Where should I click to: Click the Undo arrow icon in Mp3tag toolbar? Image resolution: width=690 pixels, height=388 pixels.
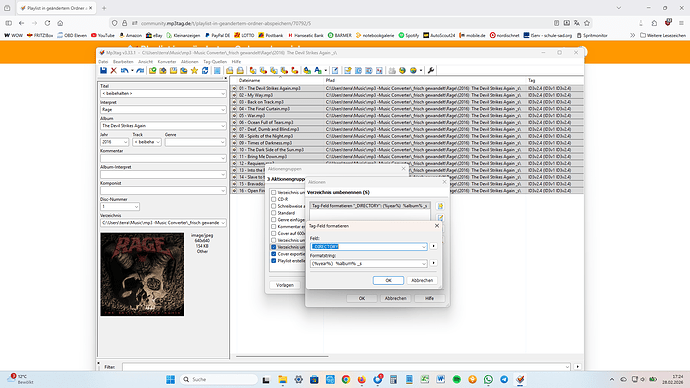(125, 70)
